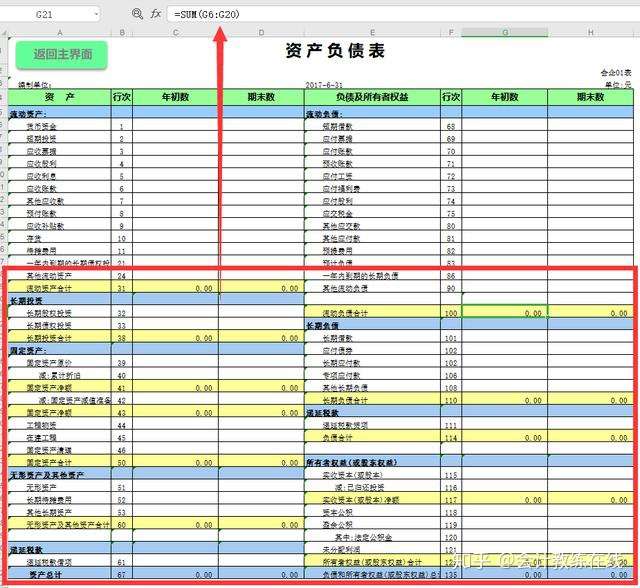Click the 预付账款 cell (line 8)
Image resolution: width=640 pixels, height=588 pixels.
click(x=60, y=213)
